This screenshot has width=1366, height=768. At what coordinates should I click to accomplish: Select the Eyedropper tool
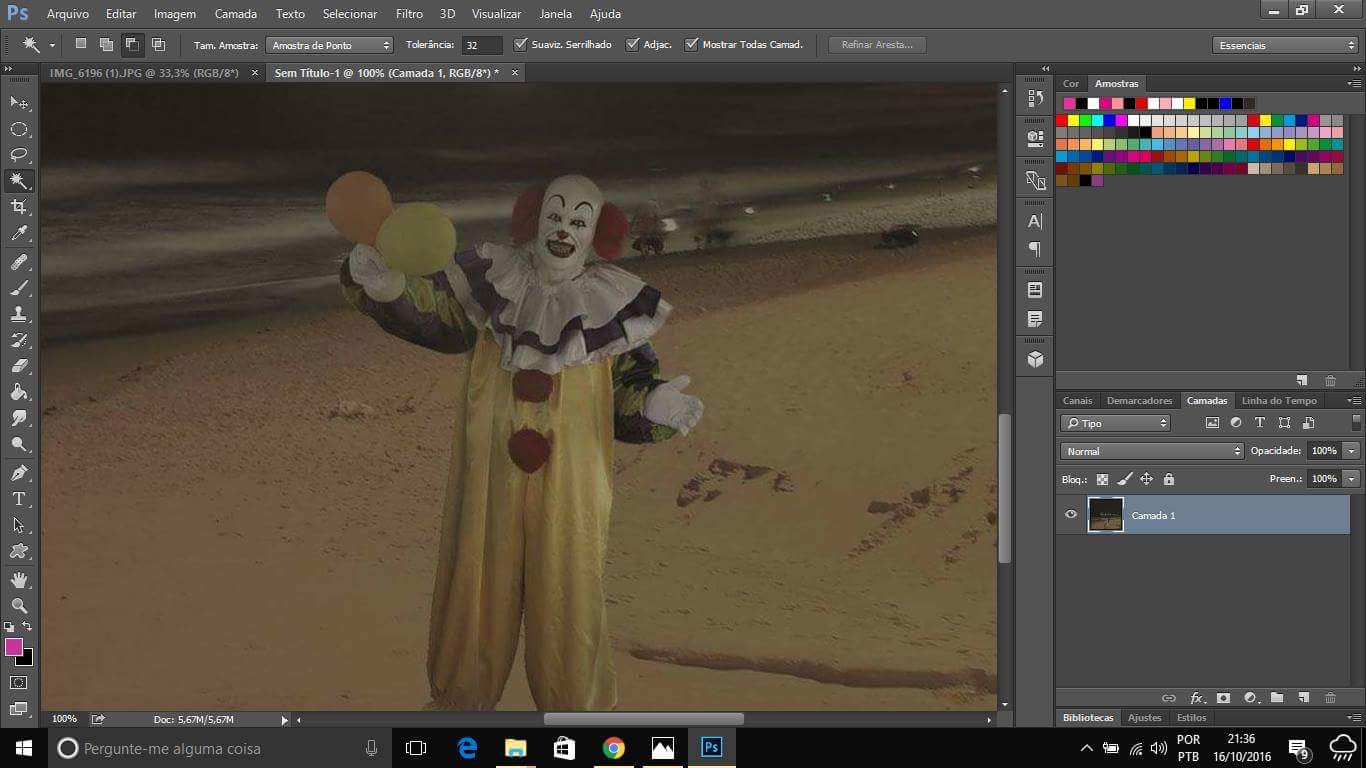(19, 234)
